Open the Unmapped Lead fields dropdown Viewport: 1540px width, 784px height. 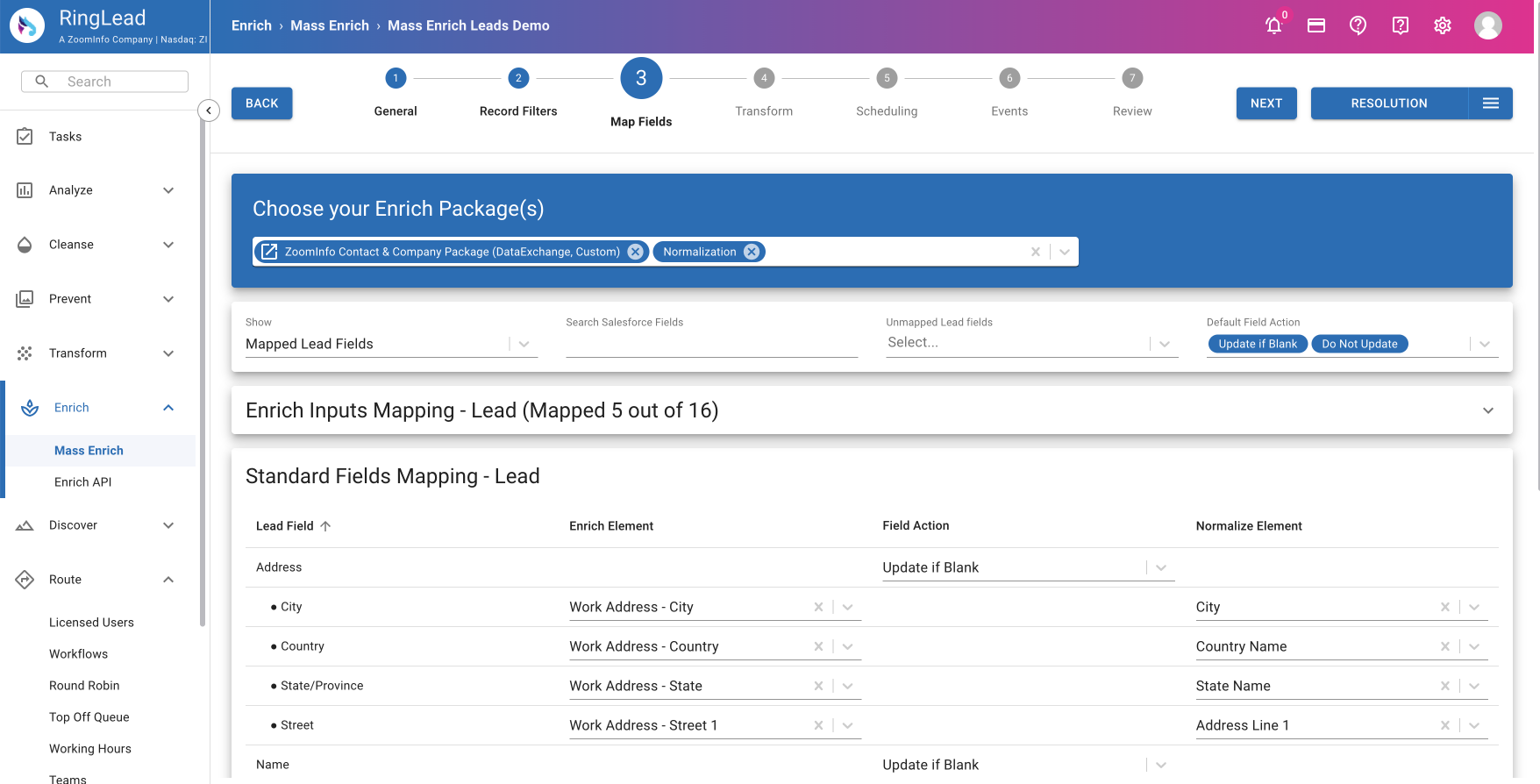click(1164, 344)
